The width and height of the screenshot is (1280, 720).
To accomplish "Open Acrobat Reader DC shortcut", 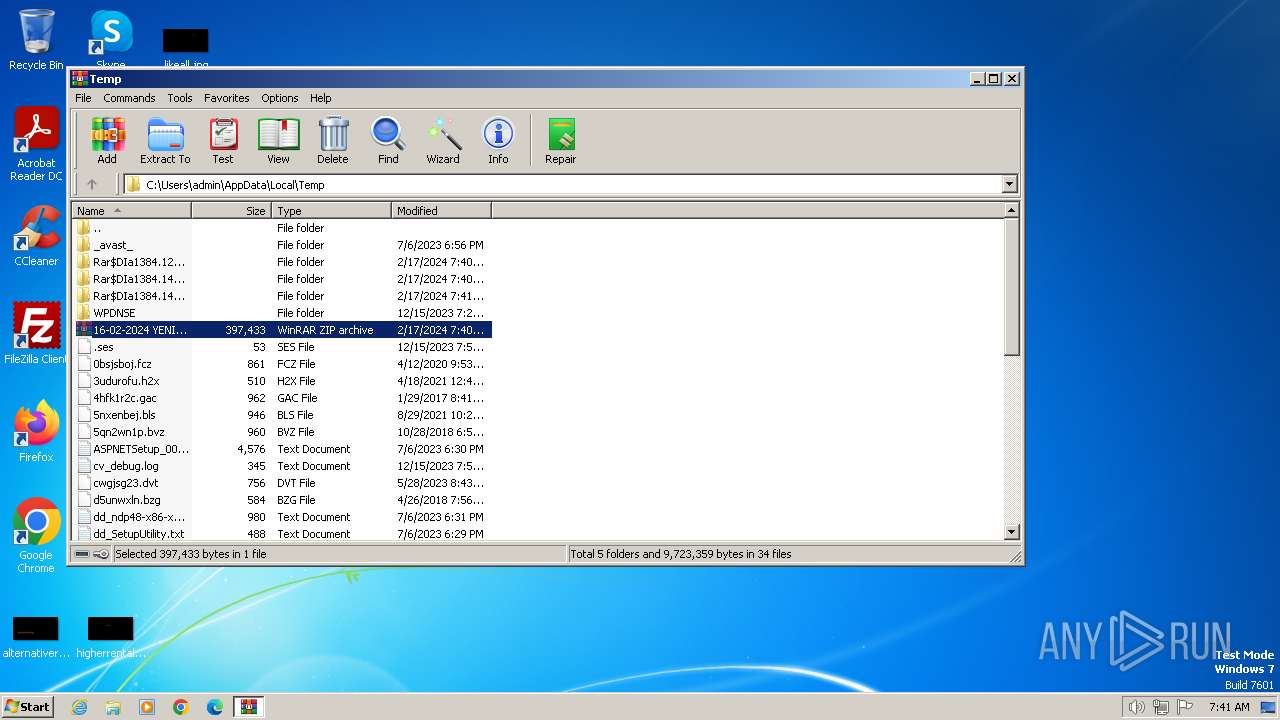I will pos(36,145).
